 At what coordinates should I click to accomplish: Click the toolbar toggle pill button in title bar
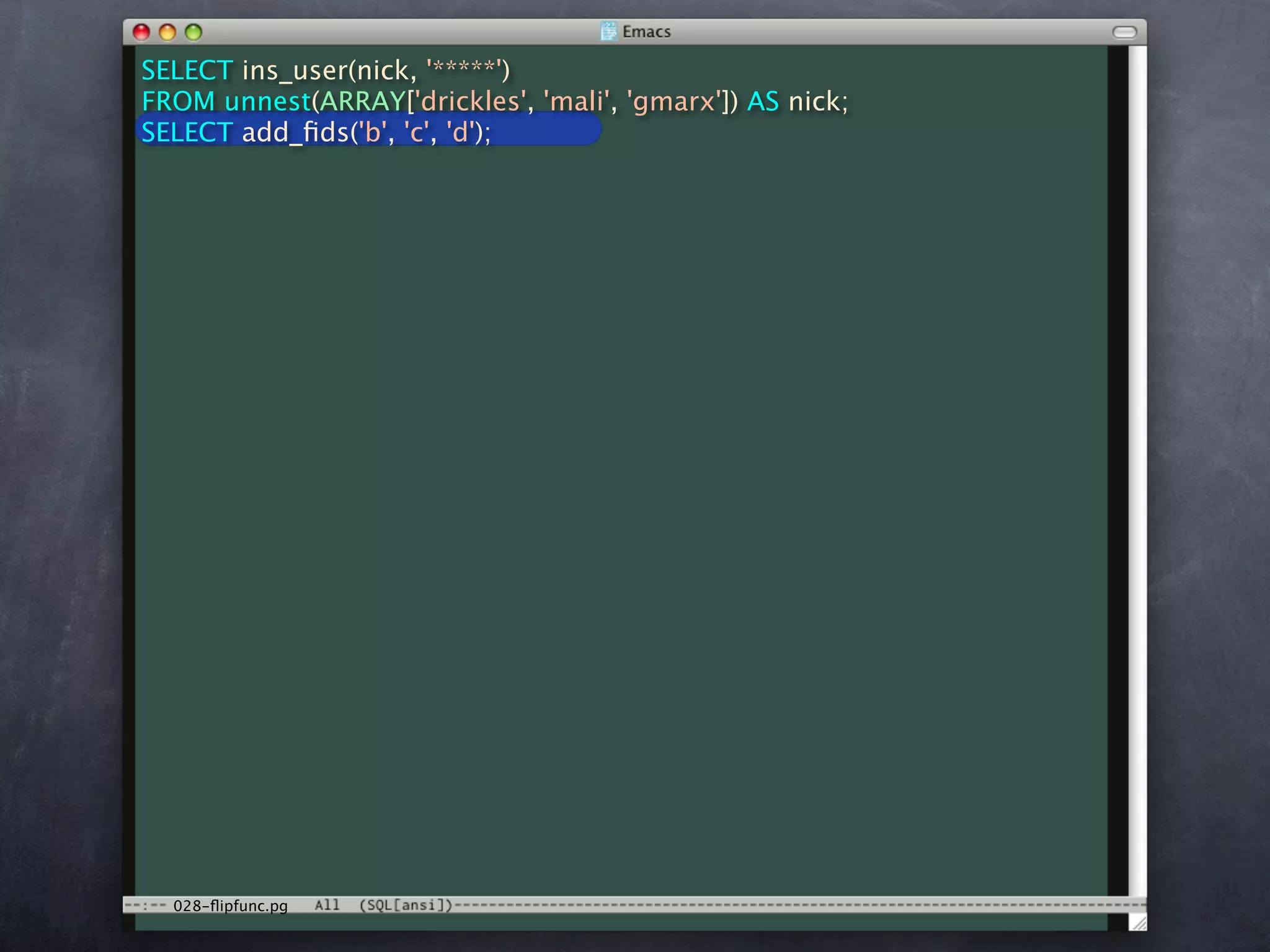1124,32
